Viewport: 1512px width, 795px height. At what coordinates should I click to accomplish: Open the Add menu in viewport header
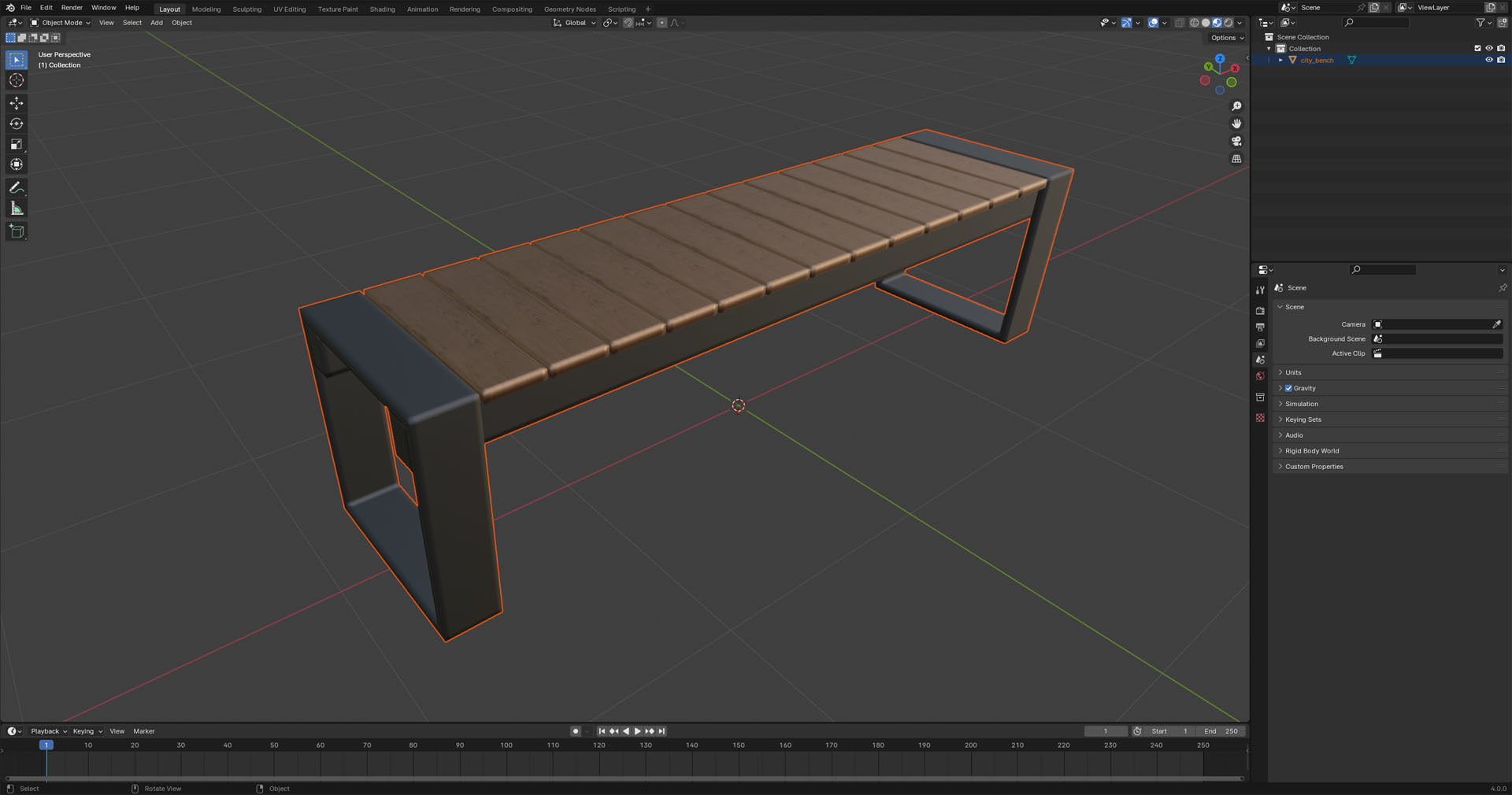tap(157, 23)
